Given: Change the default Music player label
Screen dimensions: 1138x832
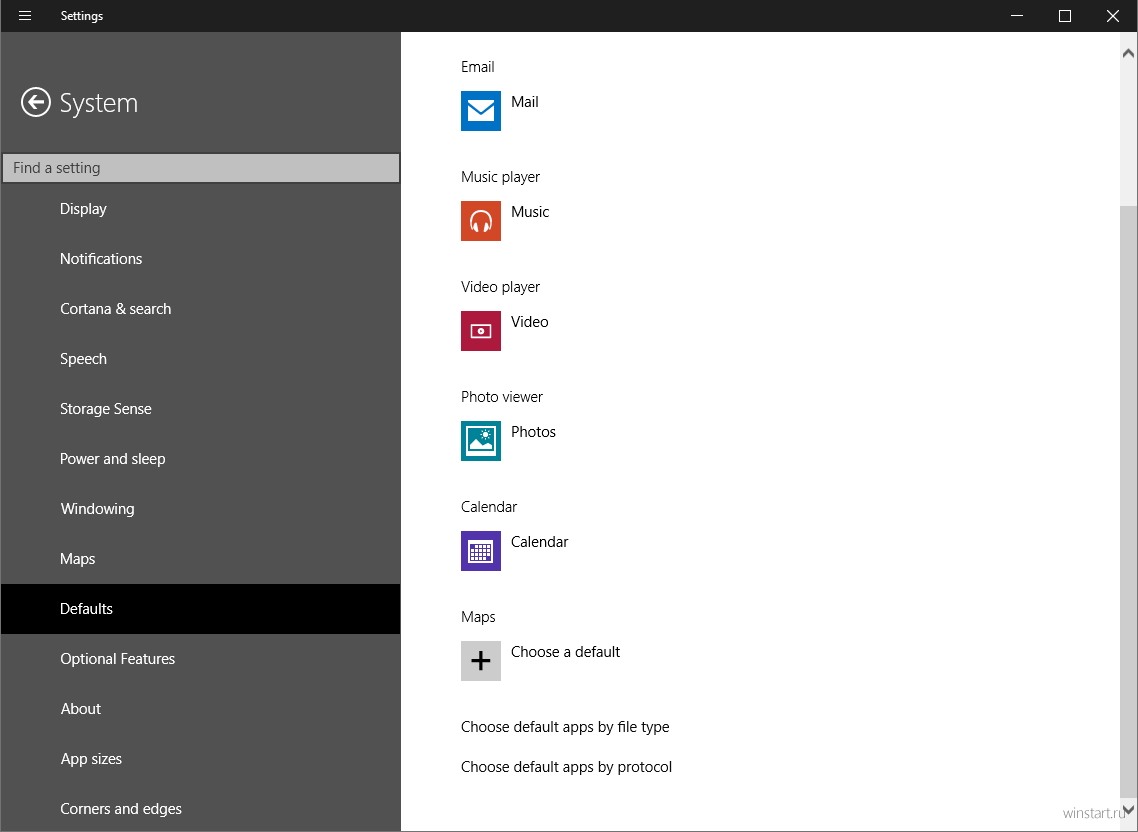Looking at the screenshot, I should click(x=530, y=211).
